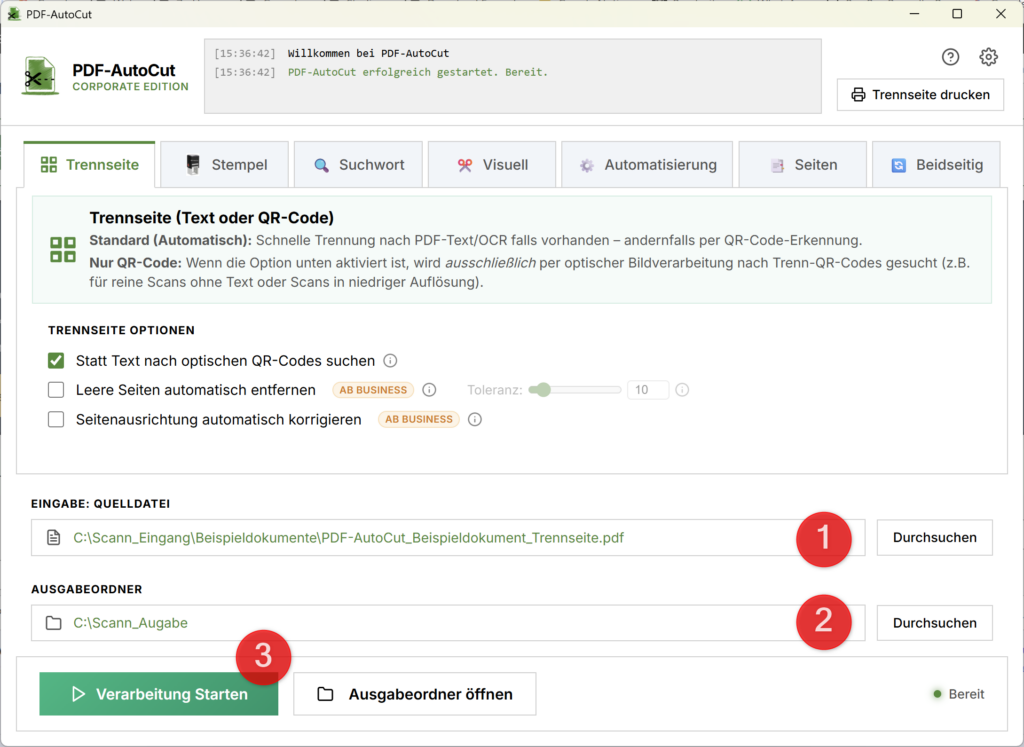Open the help question mark icon

pyautogui.click(x=950, y=57)
